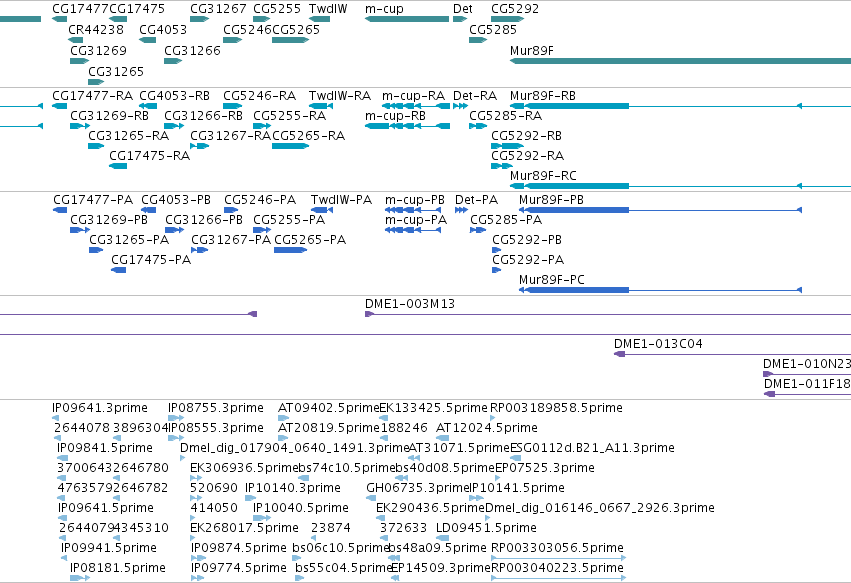Select transcript Mur89F-RB
The width and height of the screenshot is (851, 583).
[x=543, y=96]
